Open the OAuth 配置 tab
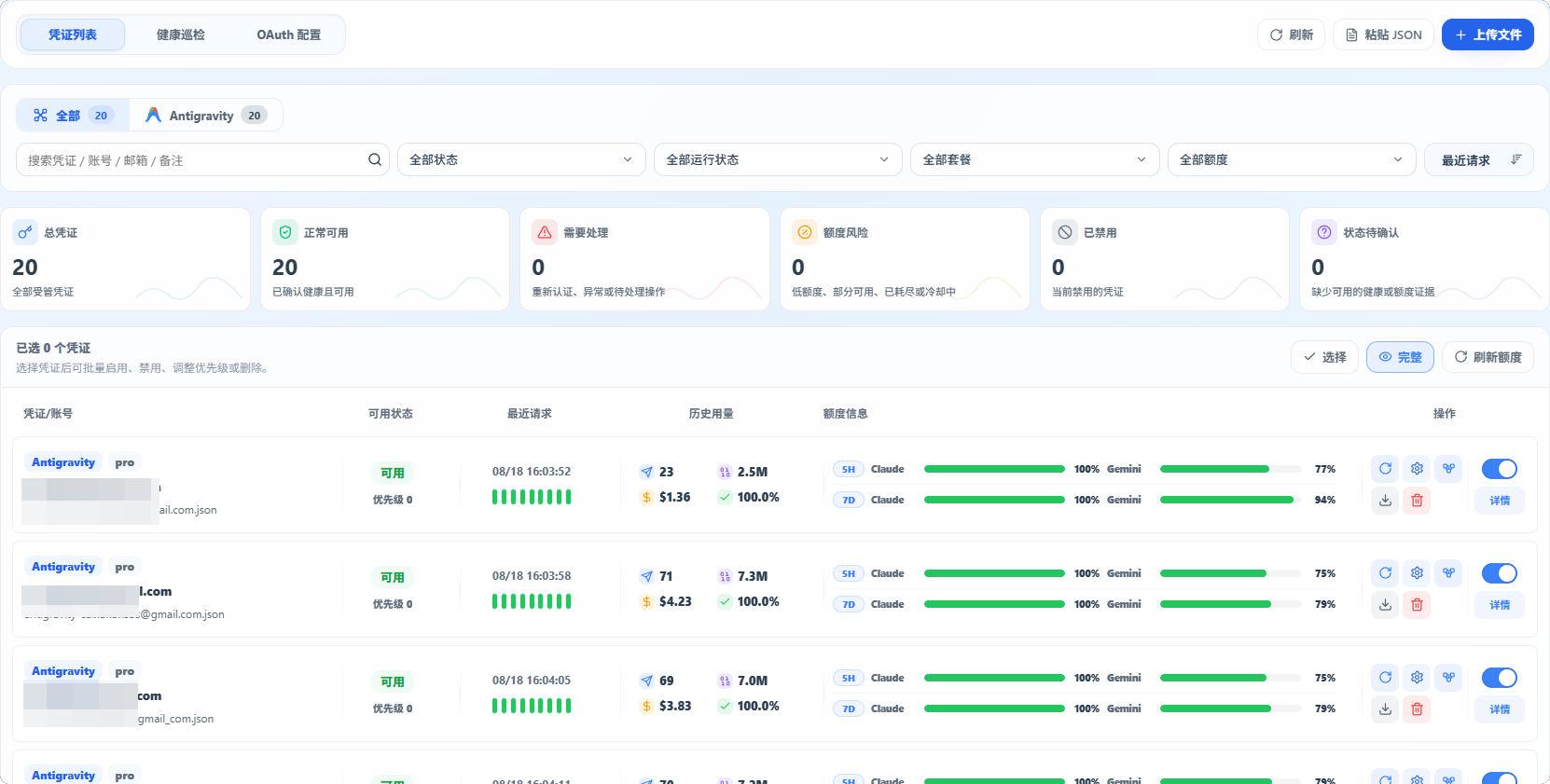This screenshot has height=784, width=1550. (x=289, y=34)
